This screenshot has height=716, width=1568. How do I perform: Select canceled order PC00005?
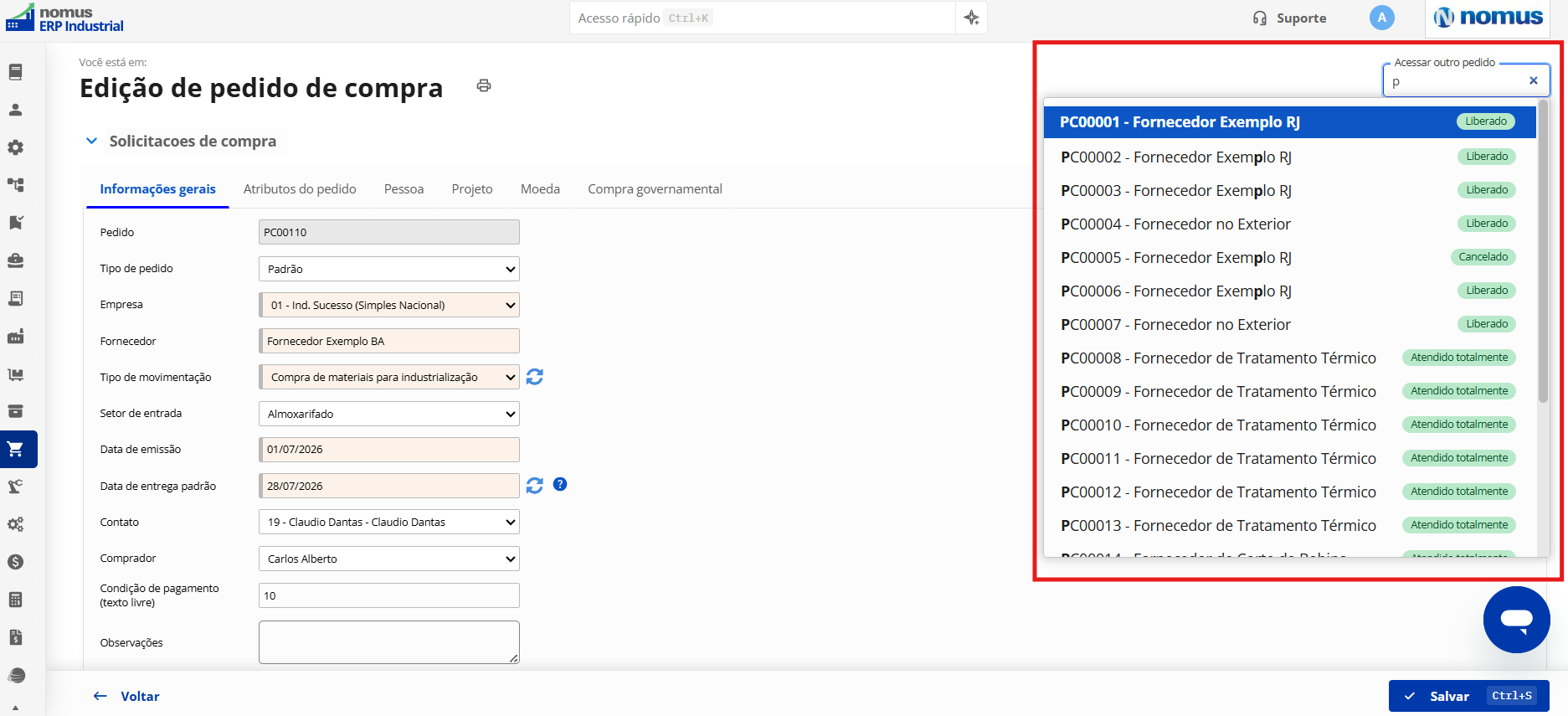pos(1290,257)
